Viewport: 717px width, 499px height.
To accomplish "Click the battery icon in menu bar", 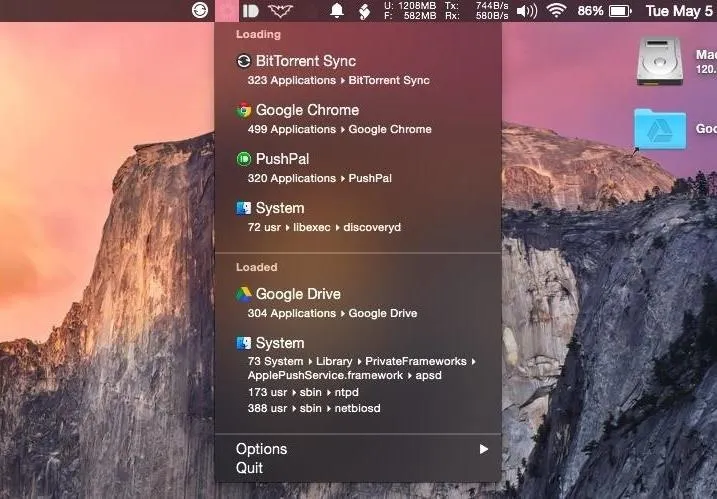I will tap(620, 11).
